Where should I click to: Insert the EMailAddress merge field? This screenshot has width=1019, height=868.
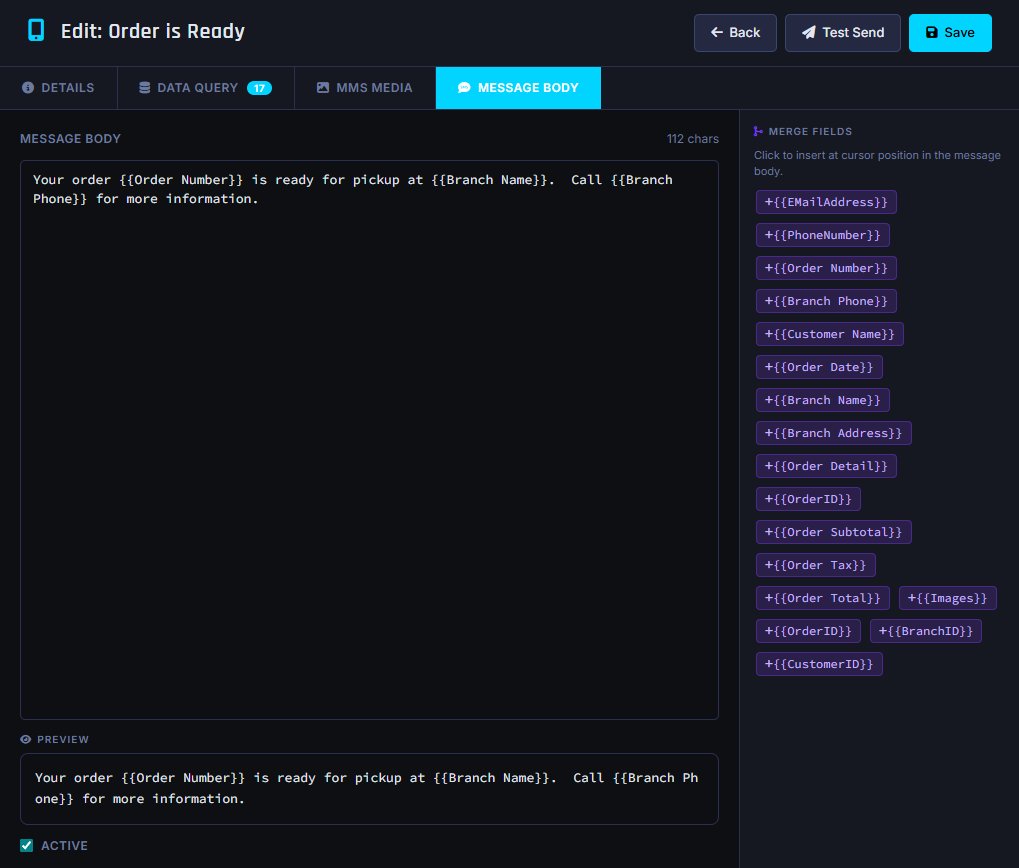coord(826,202)
